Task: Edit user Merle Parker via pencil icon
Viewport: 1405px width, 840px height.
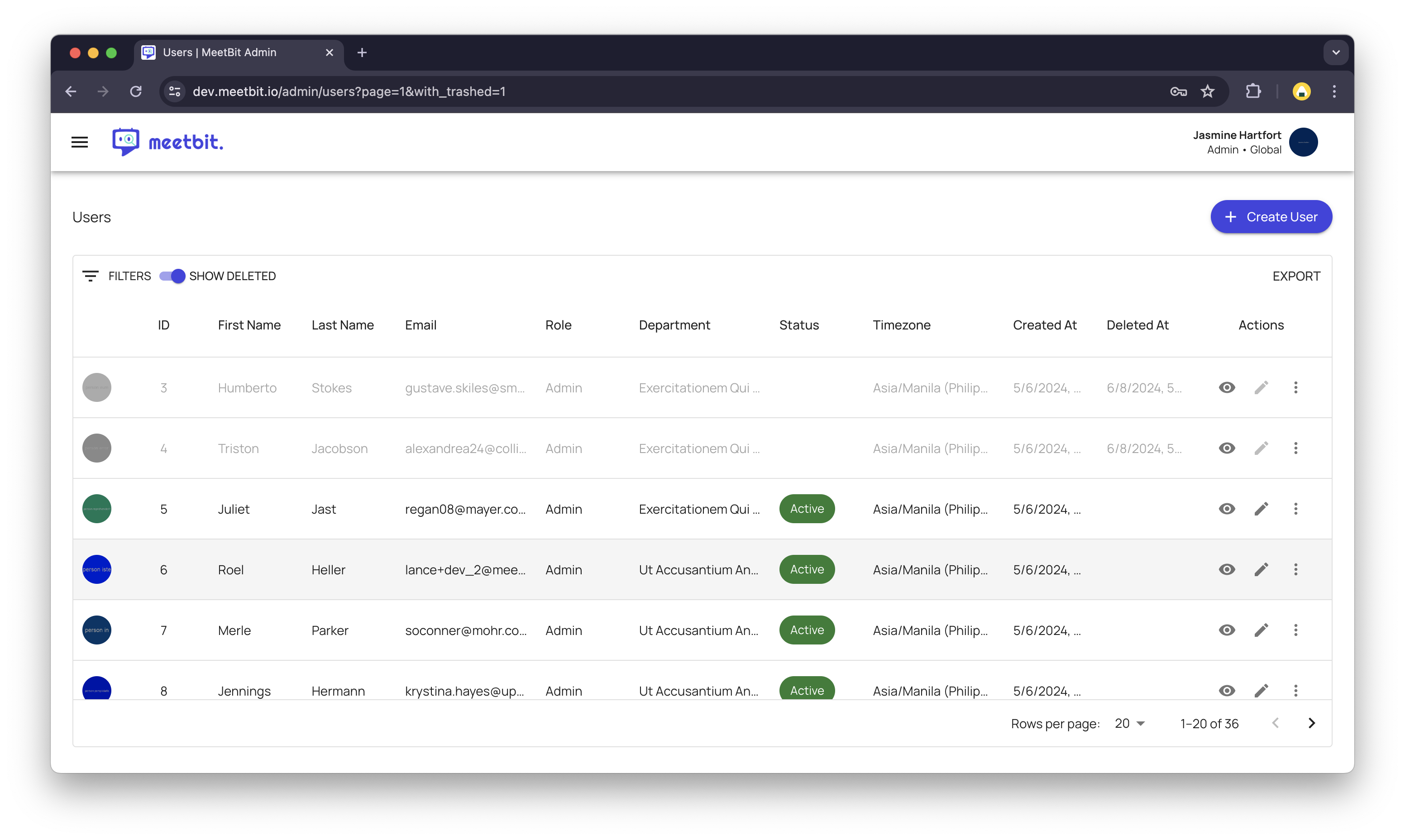Action: coord(1261,630)
